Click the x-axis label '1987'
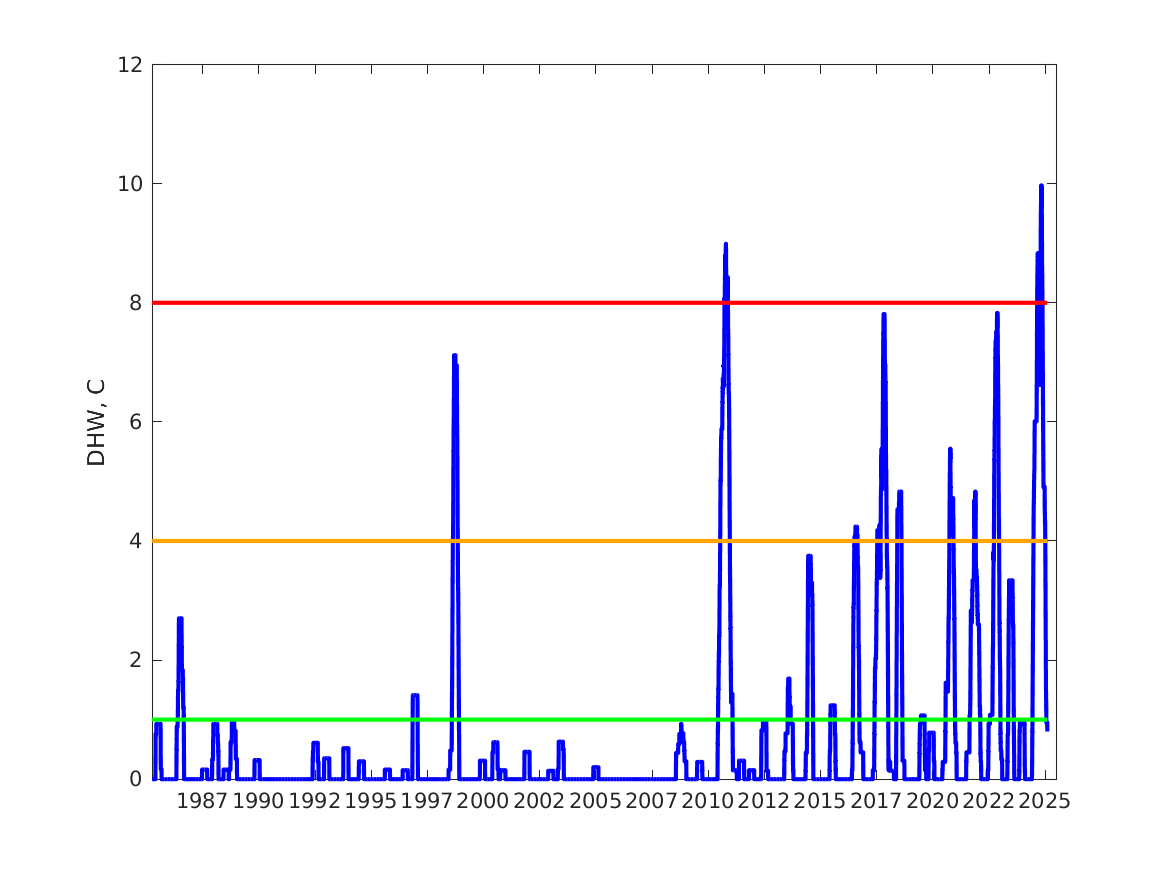 (x=202, y=801)
